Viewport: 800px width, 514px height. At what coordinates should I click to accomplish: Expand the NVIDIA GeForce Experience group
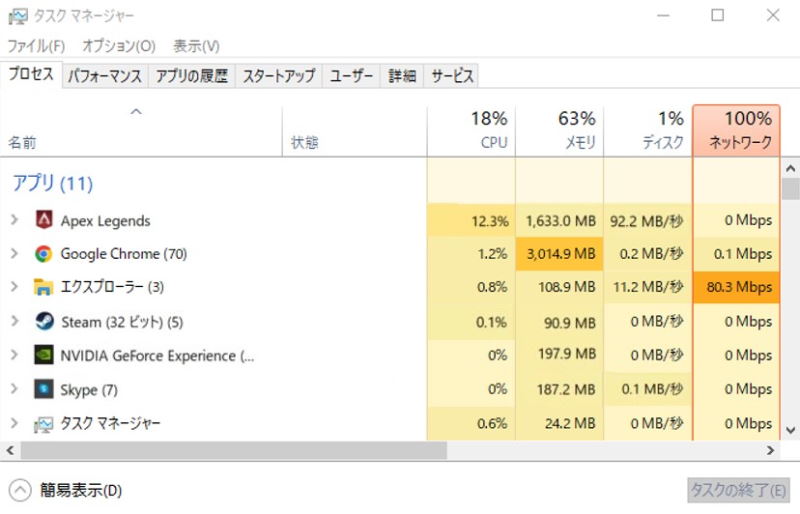pyautogui.click(x=14, y=355)
